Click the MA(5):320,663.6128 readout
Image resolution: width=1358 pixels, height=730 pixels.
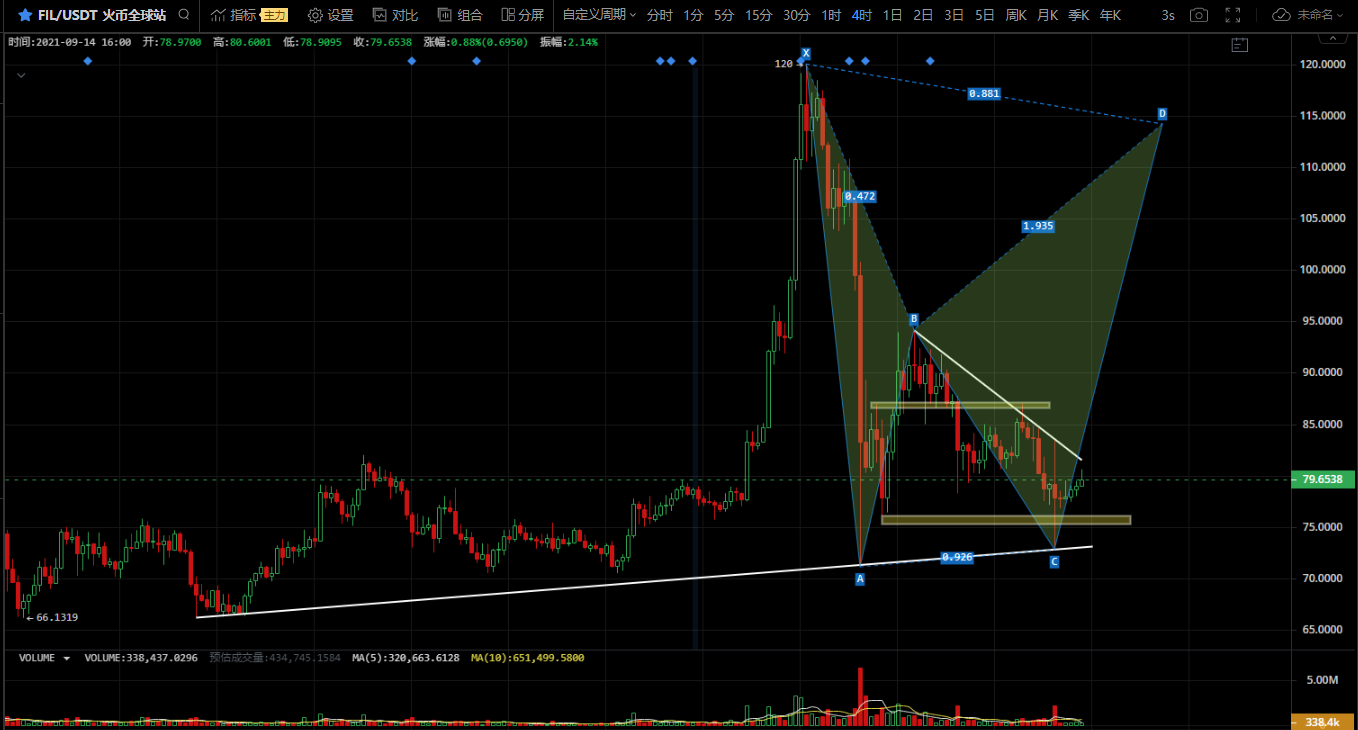coord(405,658)
